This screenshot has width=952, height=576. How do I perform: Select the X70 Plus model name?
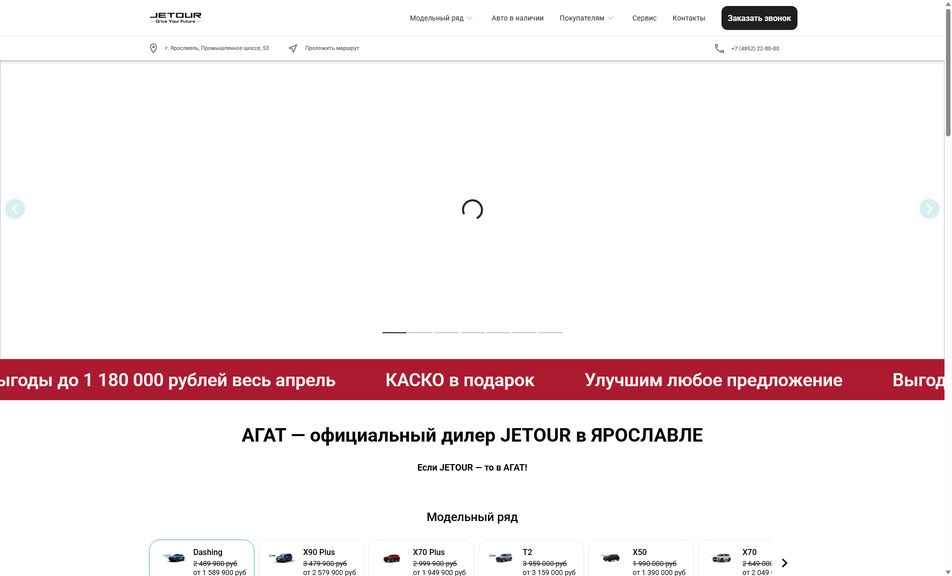[x=429, y=552]
